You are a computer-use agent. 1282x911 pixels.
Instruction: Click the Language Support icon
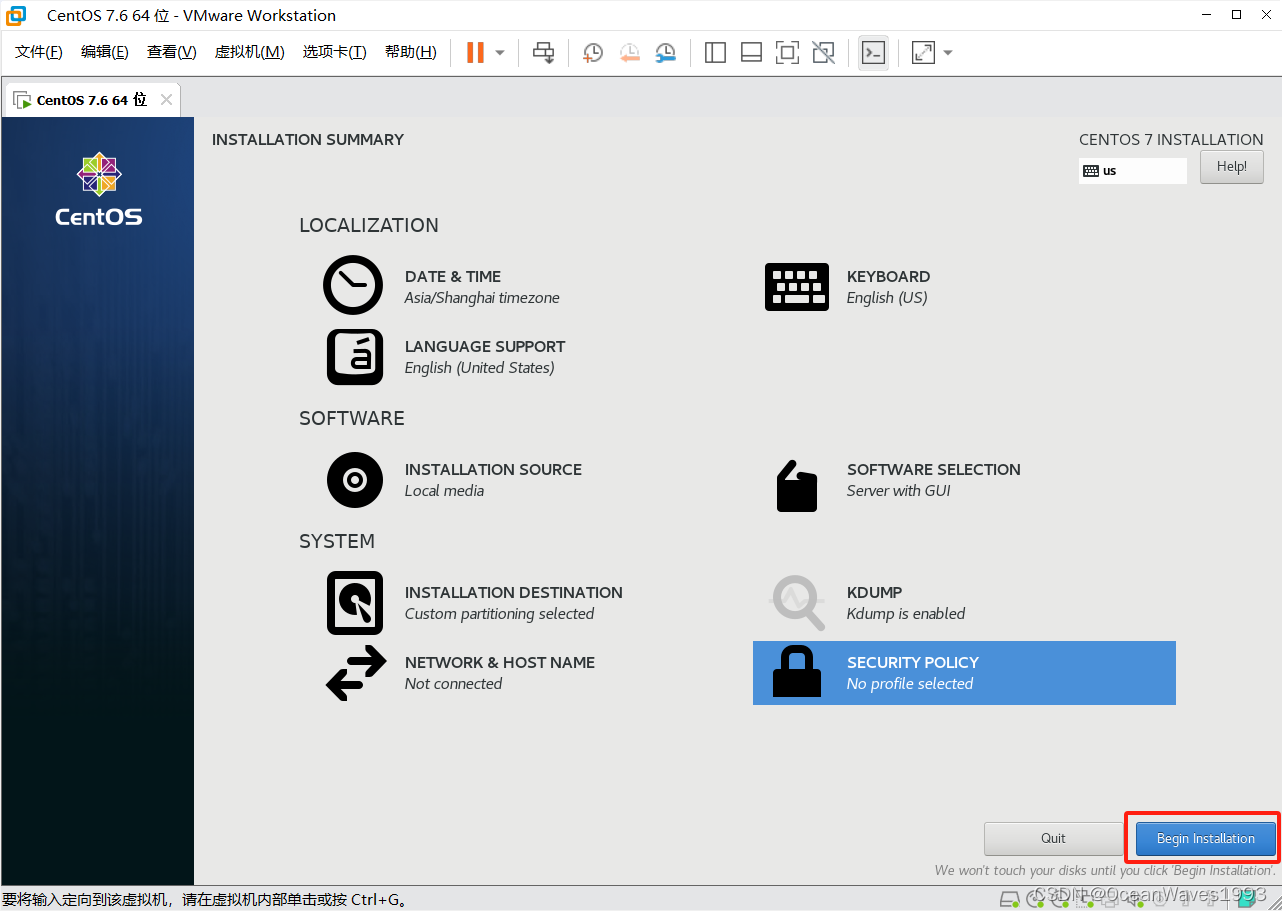pos(355,357)
